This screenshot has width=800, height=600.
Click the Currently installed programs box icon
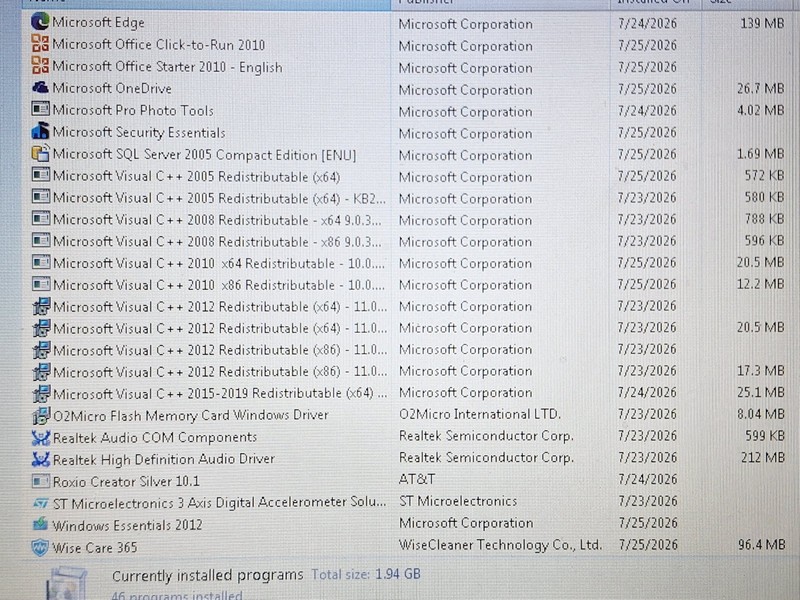point(67,584)
